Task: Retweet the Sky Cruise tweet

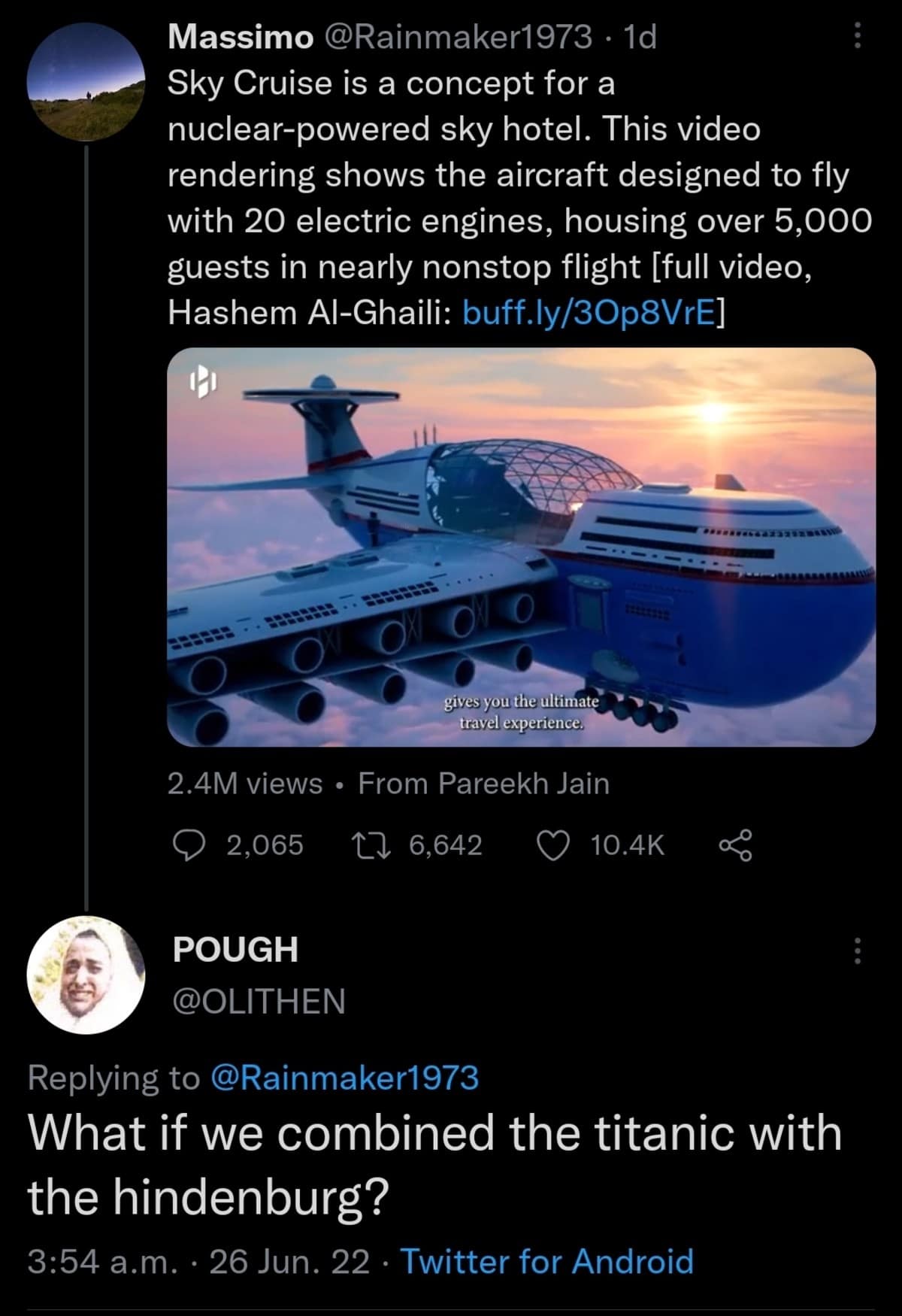Action: coord(371,845)
